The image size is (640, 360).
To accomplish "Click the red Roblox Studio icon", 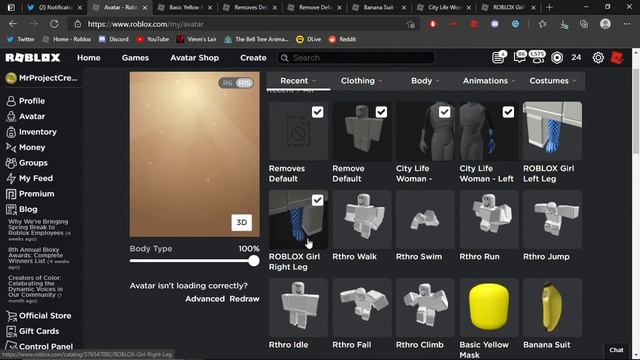I will pos(617,58).
